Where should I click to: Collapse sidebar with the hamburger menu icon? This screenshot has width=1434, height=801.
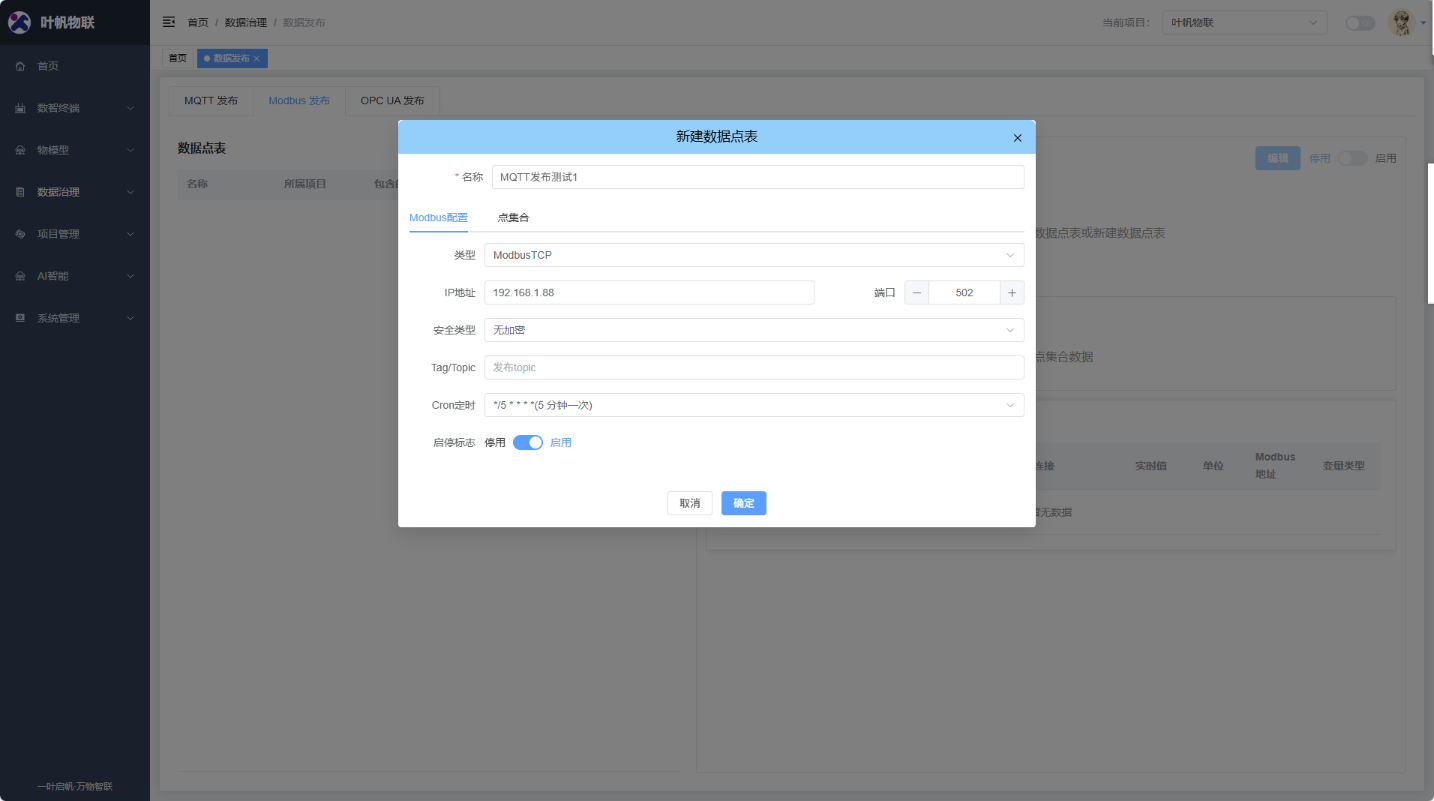tap(168, 21)
